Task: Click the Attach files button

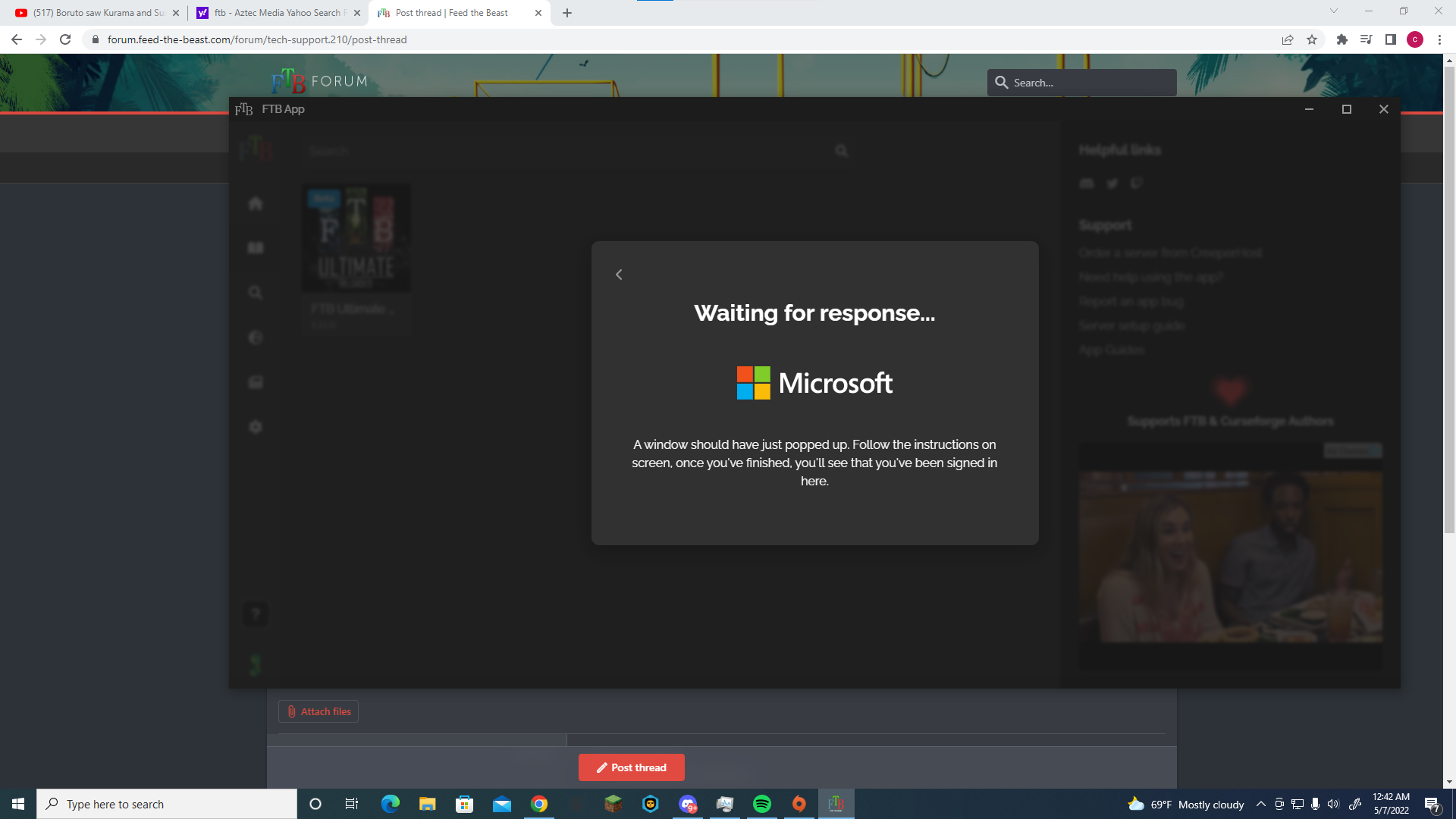Action: (318, 711)
